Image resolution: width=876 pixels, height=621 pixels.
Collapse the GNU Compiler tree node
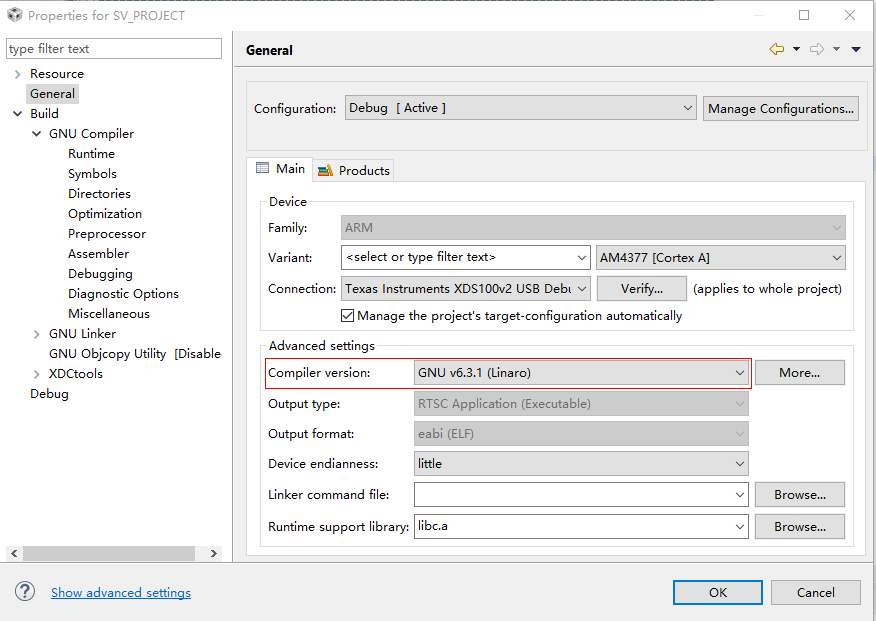[37, 134]
